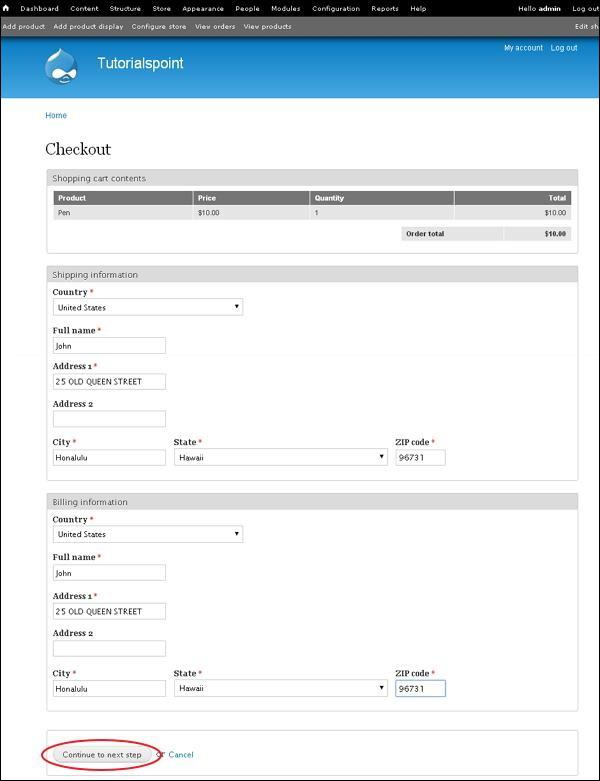Click View orders shortcut

coord(215,26)
